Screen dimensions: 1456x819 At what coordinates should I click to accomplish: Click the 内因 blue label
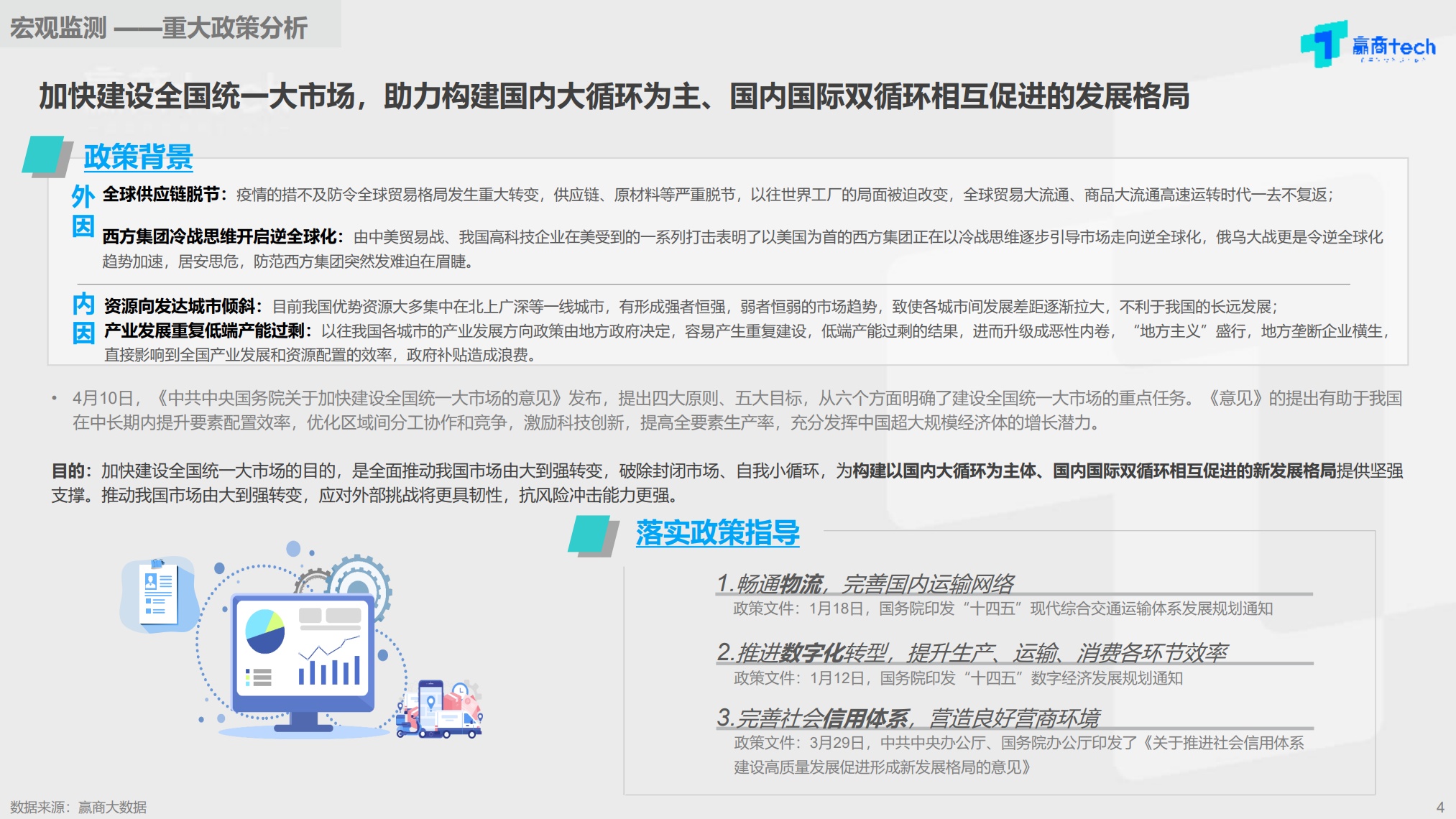83,318
